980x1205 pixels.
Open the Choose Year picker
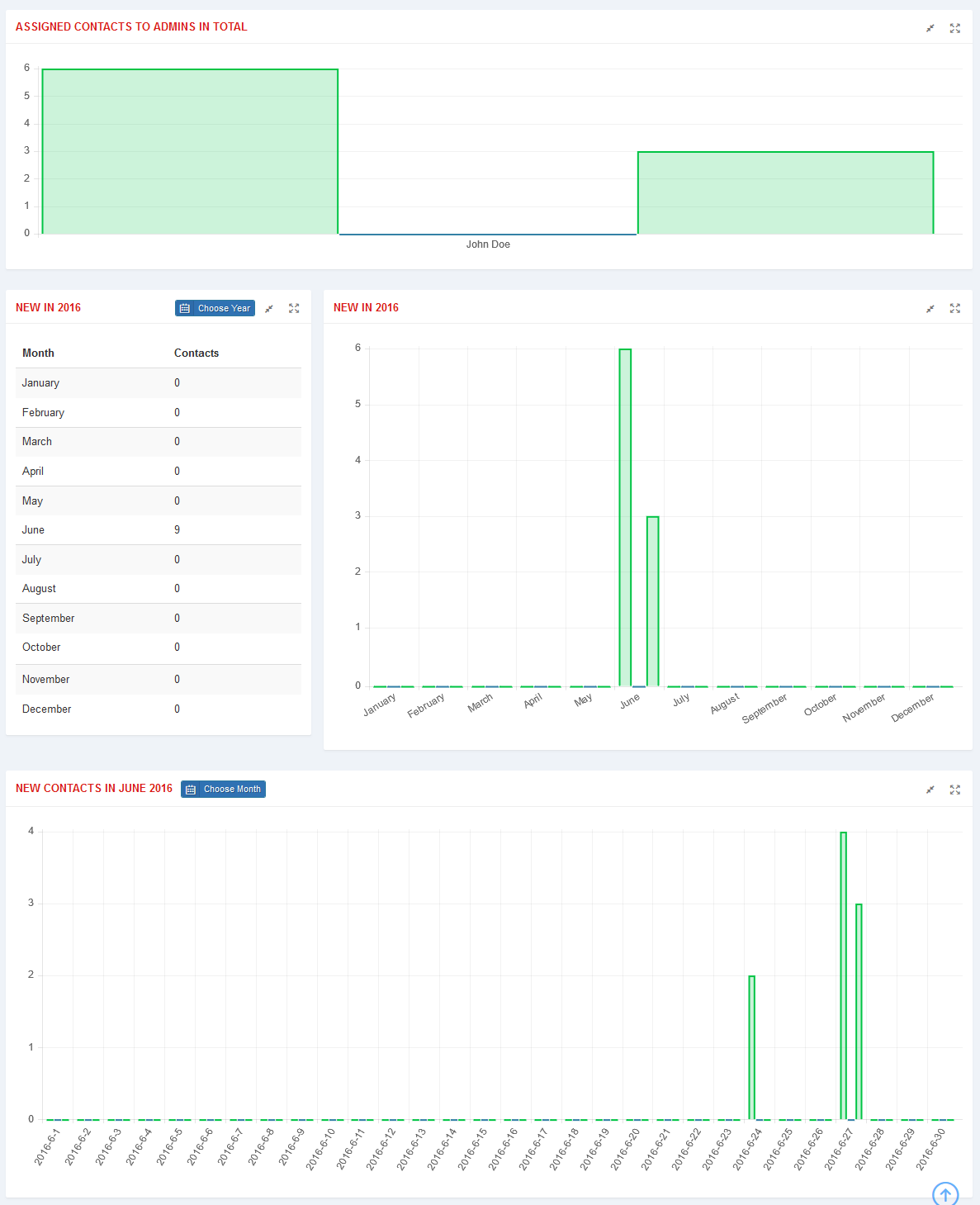[x=215, y=308]
